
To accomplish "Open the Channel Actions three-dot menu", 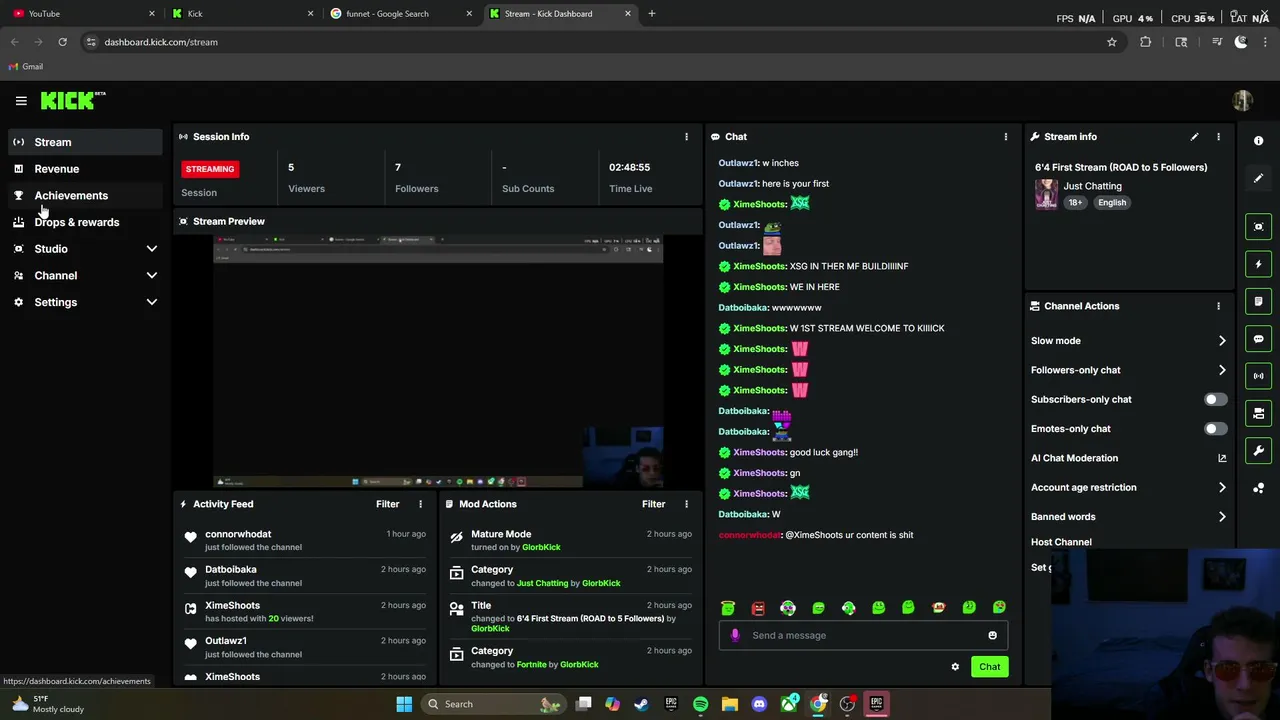I will coord(1218,306).
